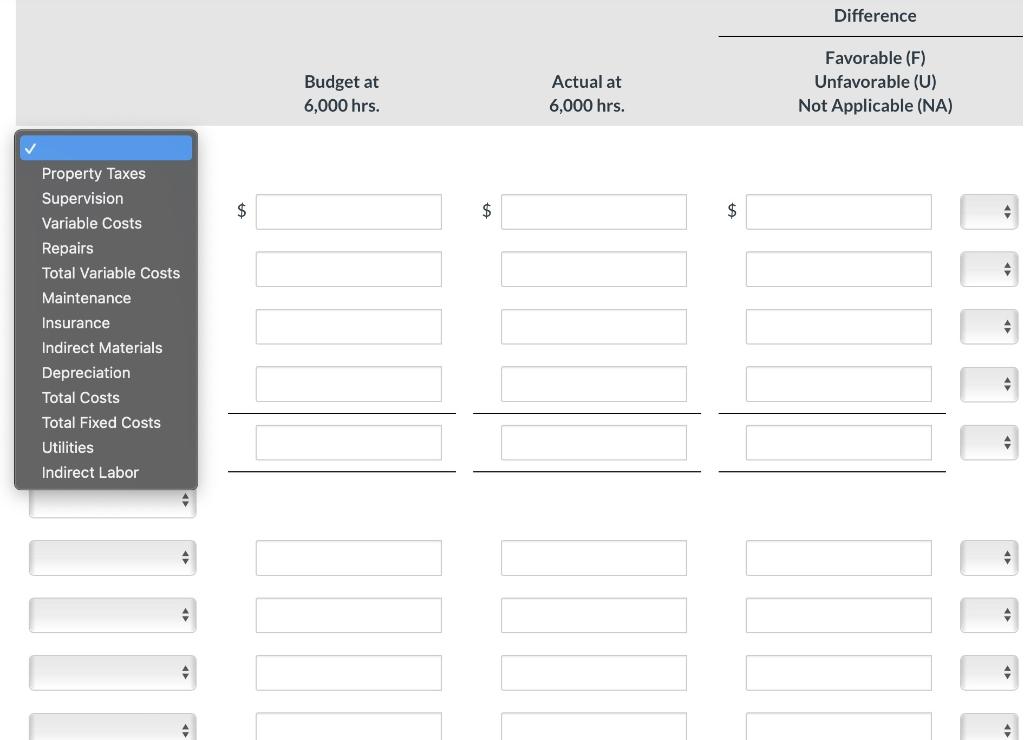Open F/U/NA dropdown just above the first underline

(989, 384)
